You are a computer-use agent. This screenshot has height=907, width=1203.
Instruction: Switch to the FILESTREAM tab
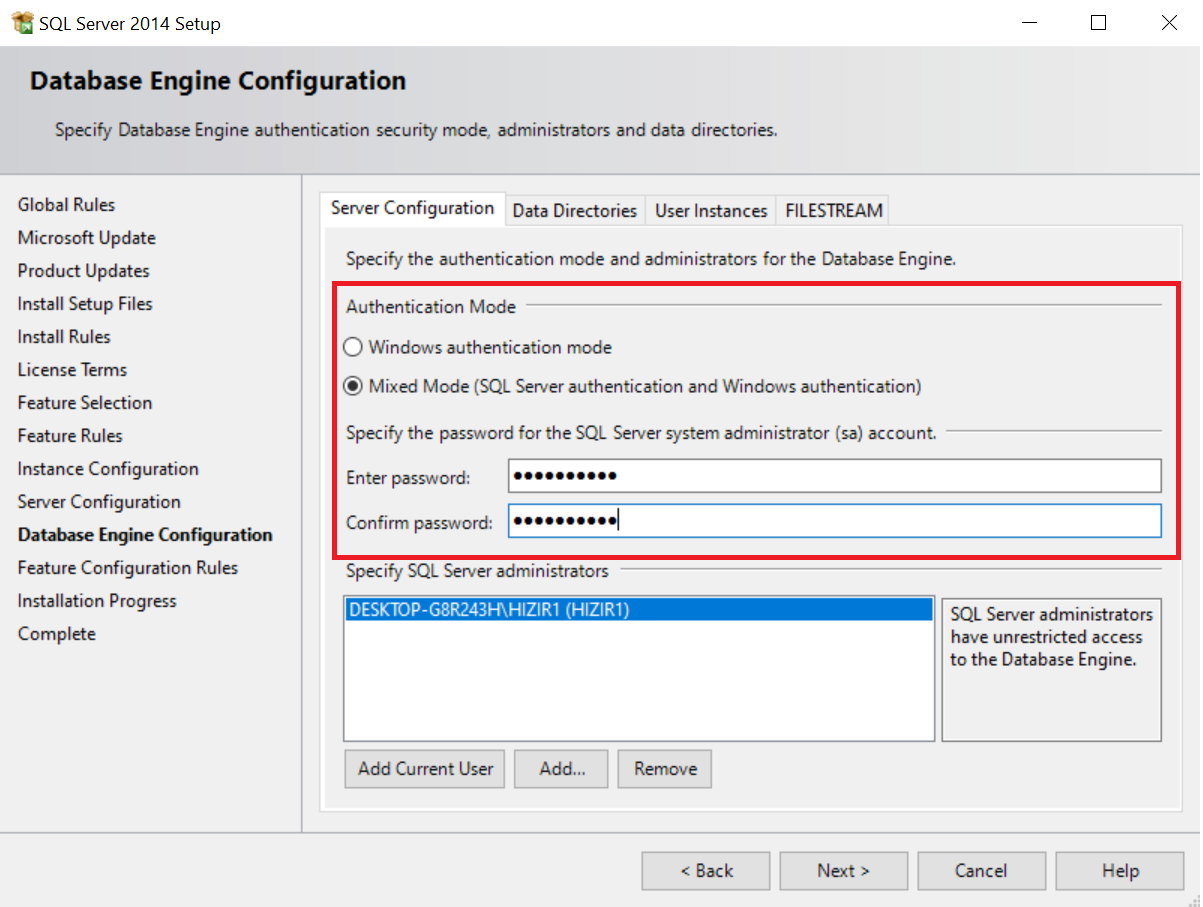coord(834,210)
